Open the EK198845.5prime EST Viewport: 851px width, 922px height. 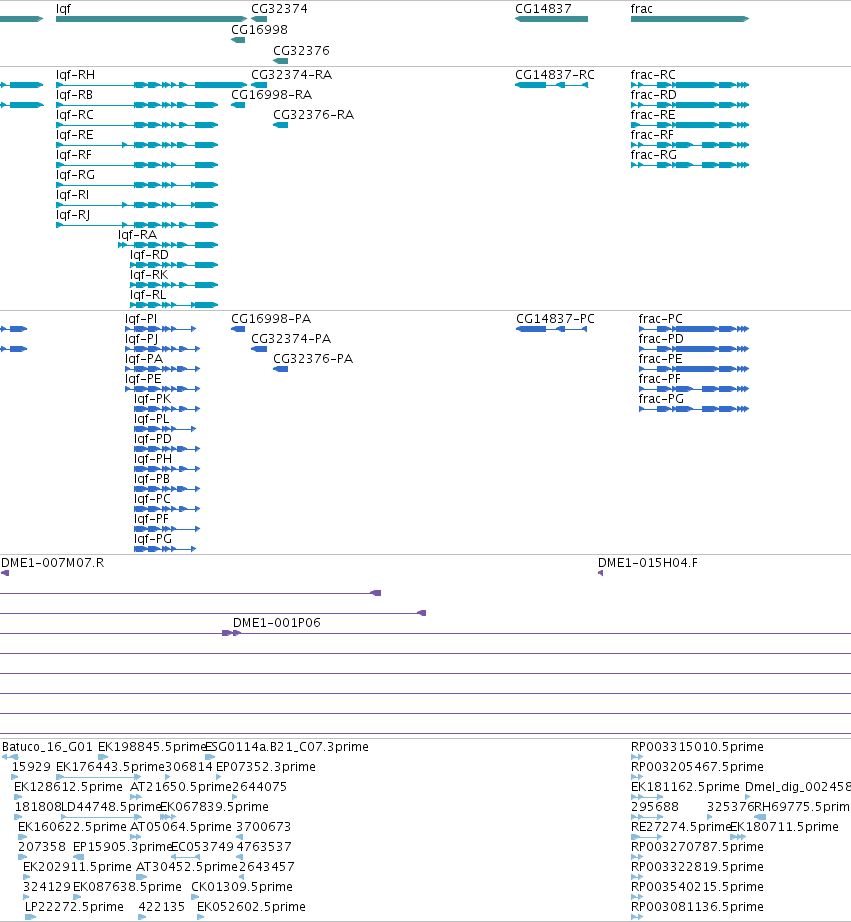[x=103, y=757]
